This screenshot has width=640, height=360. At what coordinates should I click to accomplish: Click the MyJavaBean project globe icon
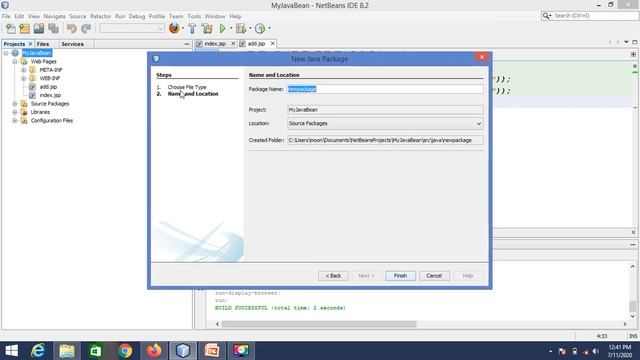point(15,53)
